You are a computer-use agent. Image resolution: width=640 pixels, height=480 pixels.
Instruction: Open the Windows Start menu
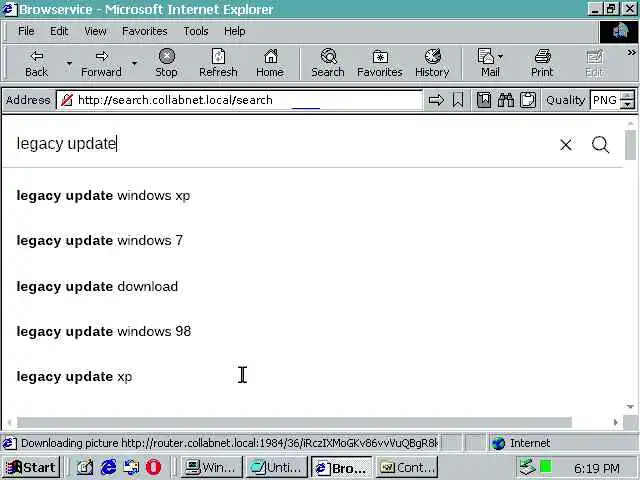(x=32, y=467)
